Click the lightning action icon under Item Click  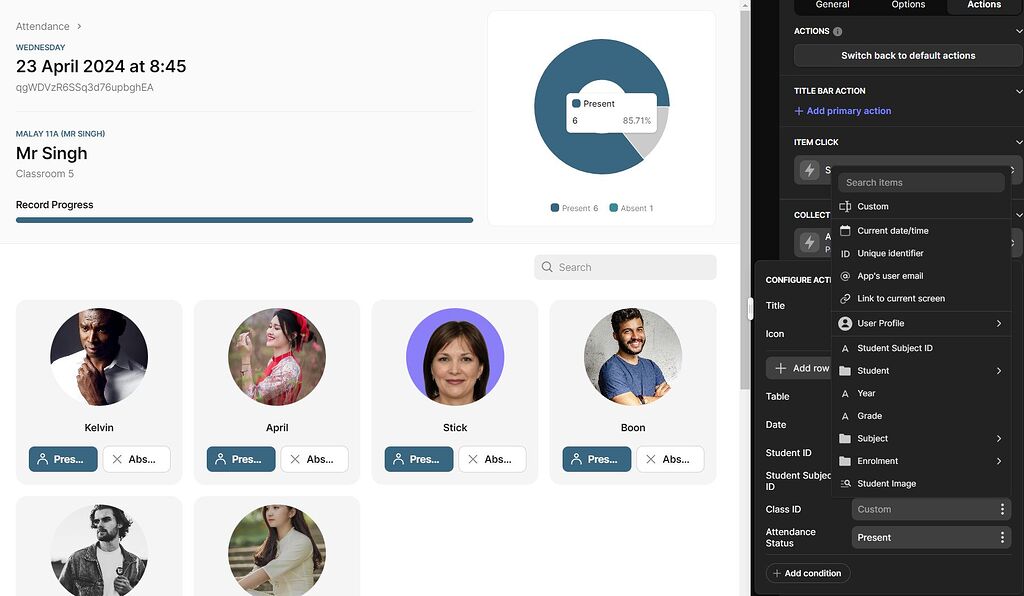click(809, 170)
